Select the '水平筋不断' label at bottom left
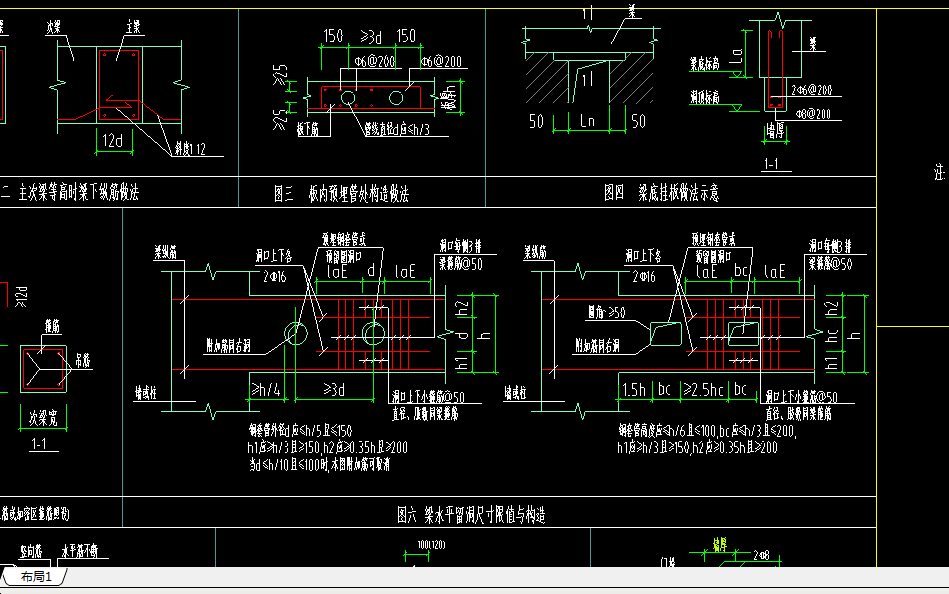This screenshot has height=594, width=949. pyautogui.click(x=79, y=550)
